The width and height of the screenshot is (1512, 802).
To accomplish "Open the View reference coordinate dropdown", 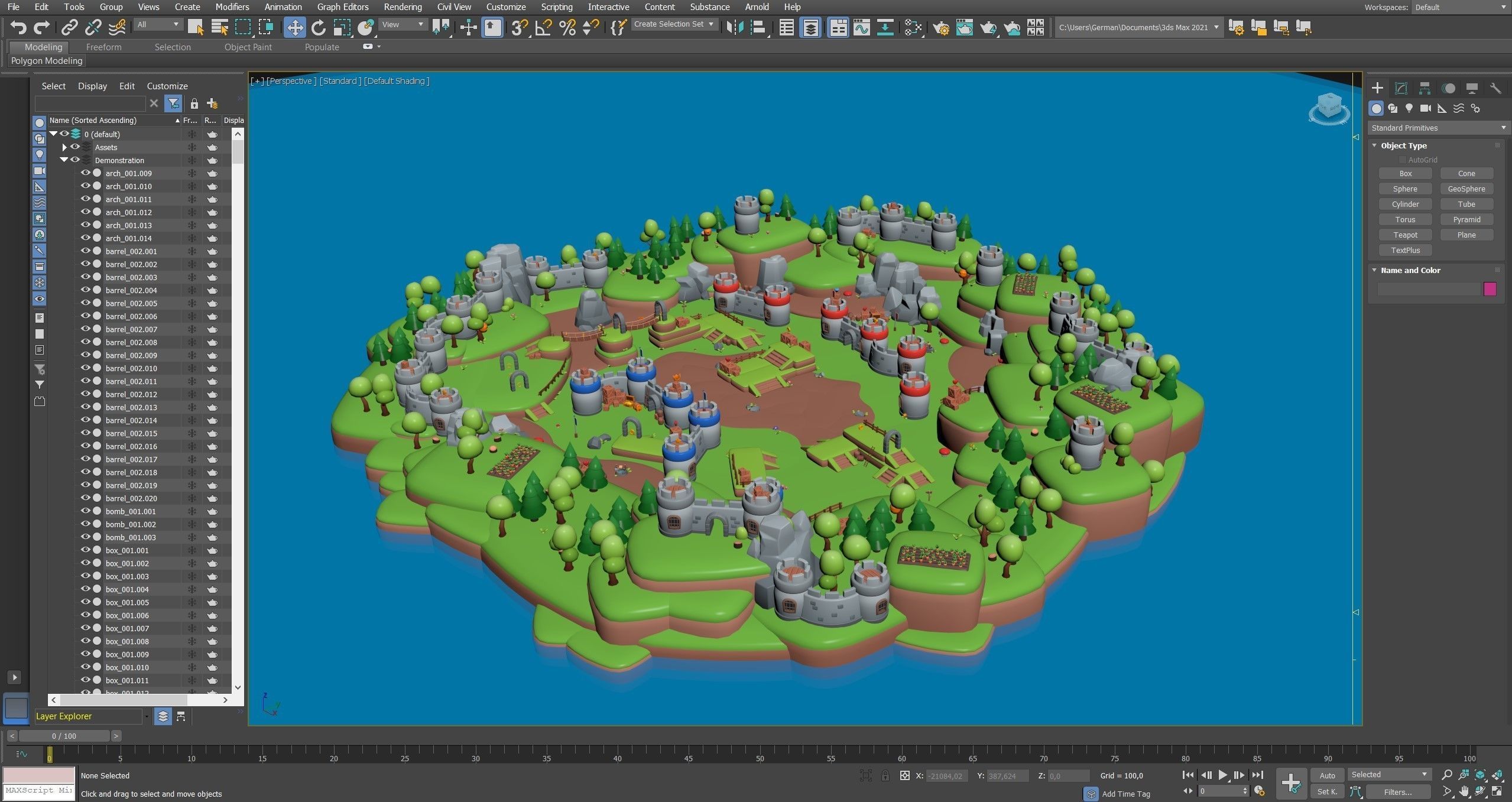I will (x=403, y=24).
